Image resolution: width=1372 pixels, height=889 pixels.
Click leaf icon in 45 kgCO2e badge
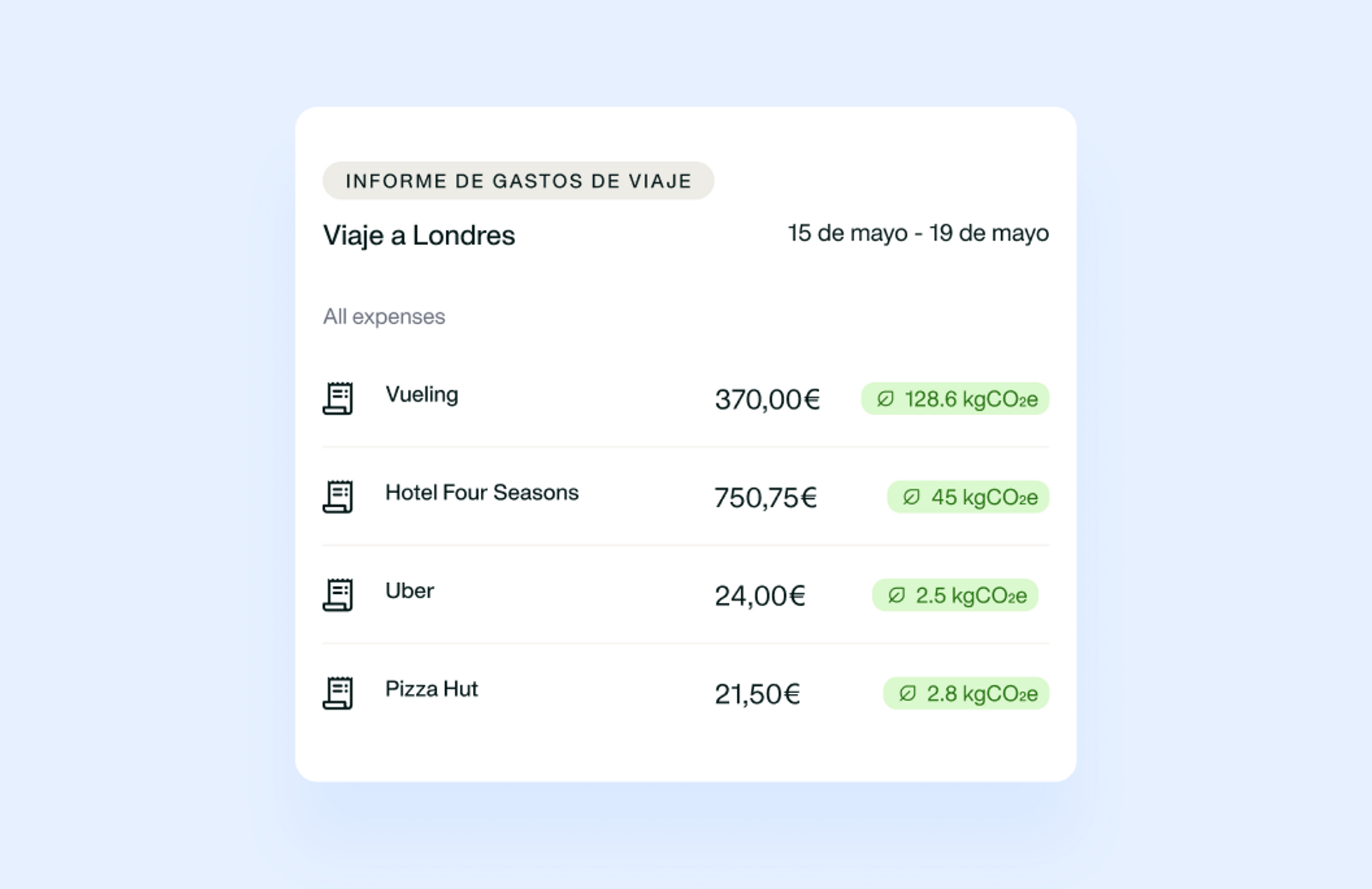[x=911, y=497]
